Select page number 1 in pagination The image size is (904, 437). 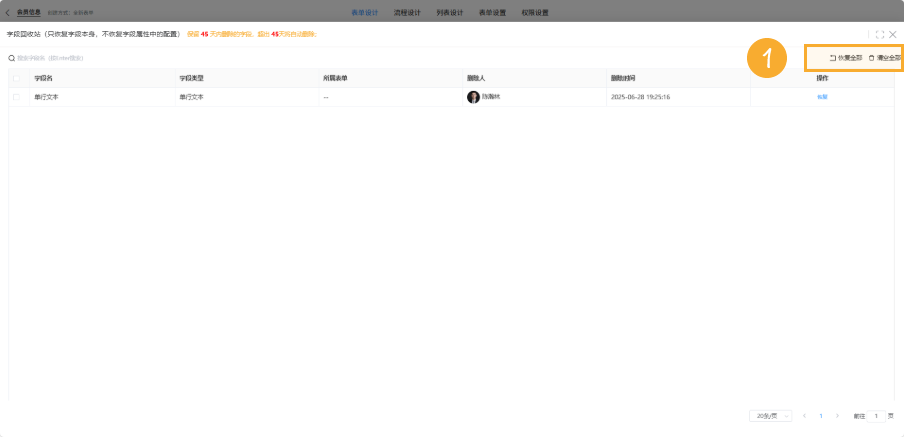[821, 416]
